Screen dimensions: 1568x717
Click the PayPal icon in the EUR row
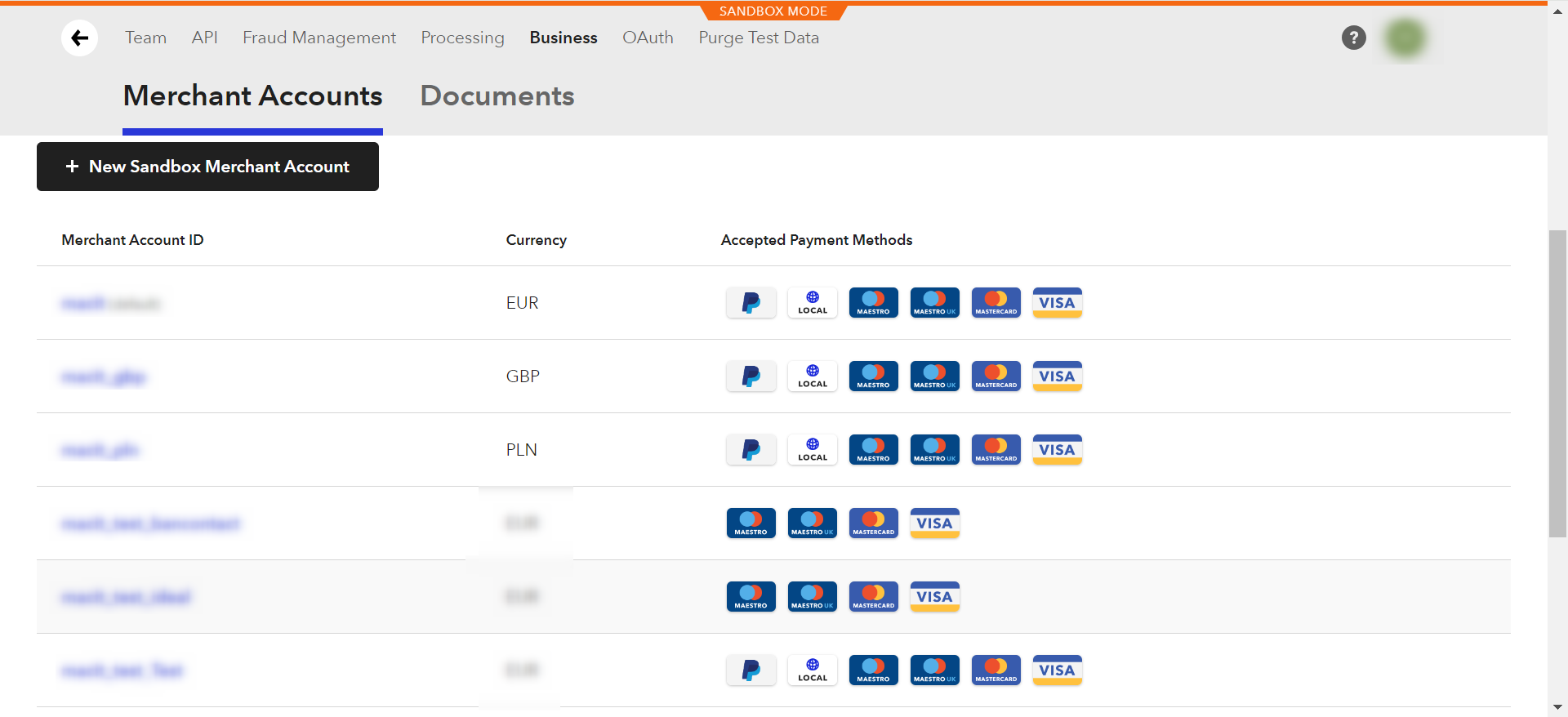[751, 303]
